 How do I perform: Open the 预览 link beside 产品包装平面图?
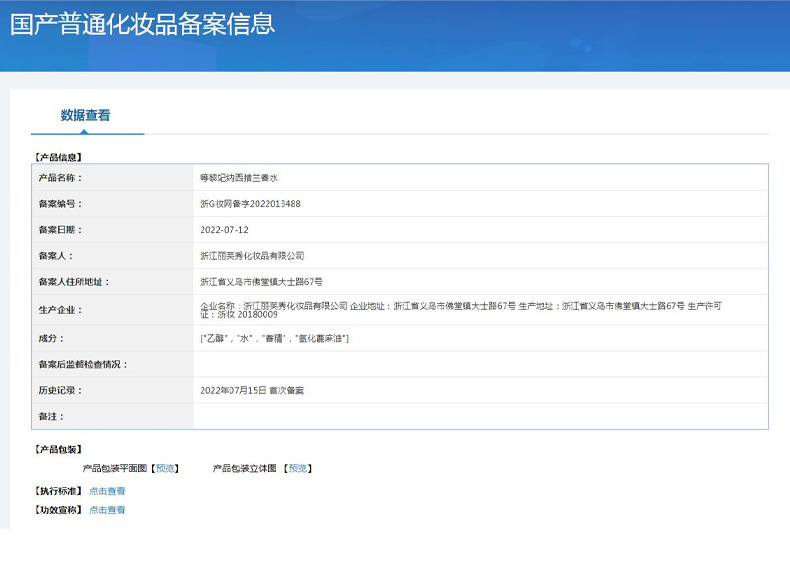165,468
